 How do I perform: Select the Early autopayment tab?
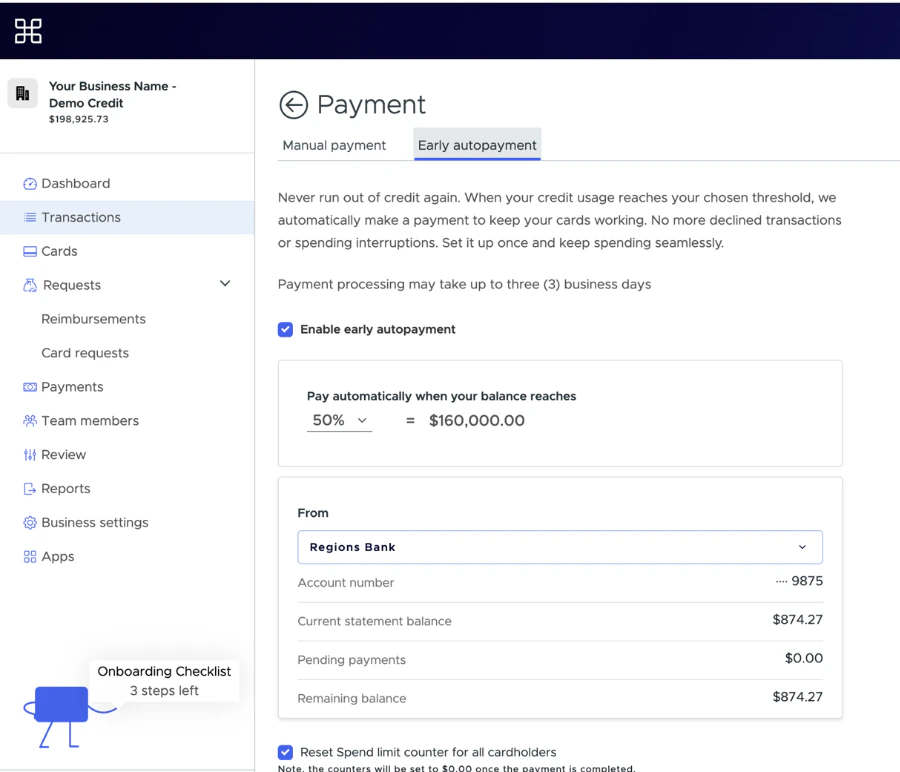coord(477,145)
